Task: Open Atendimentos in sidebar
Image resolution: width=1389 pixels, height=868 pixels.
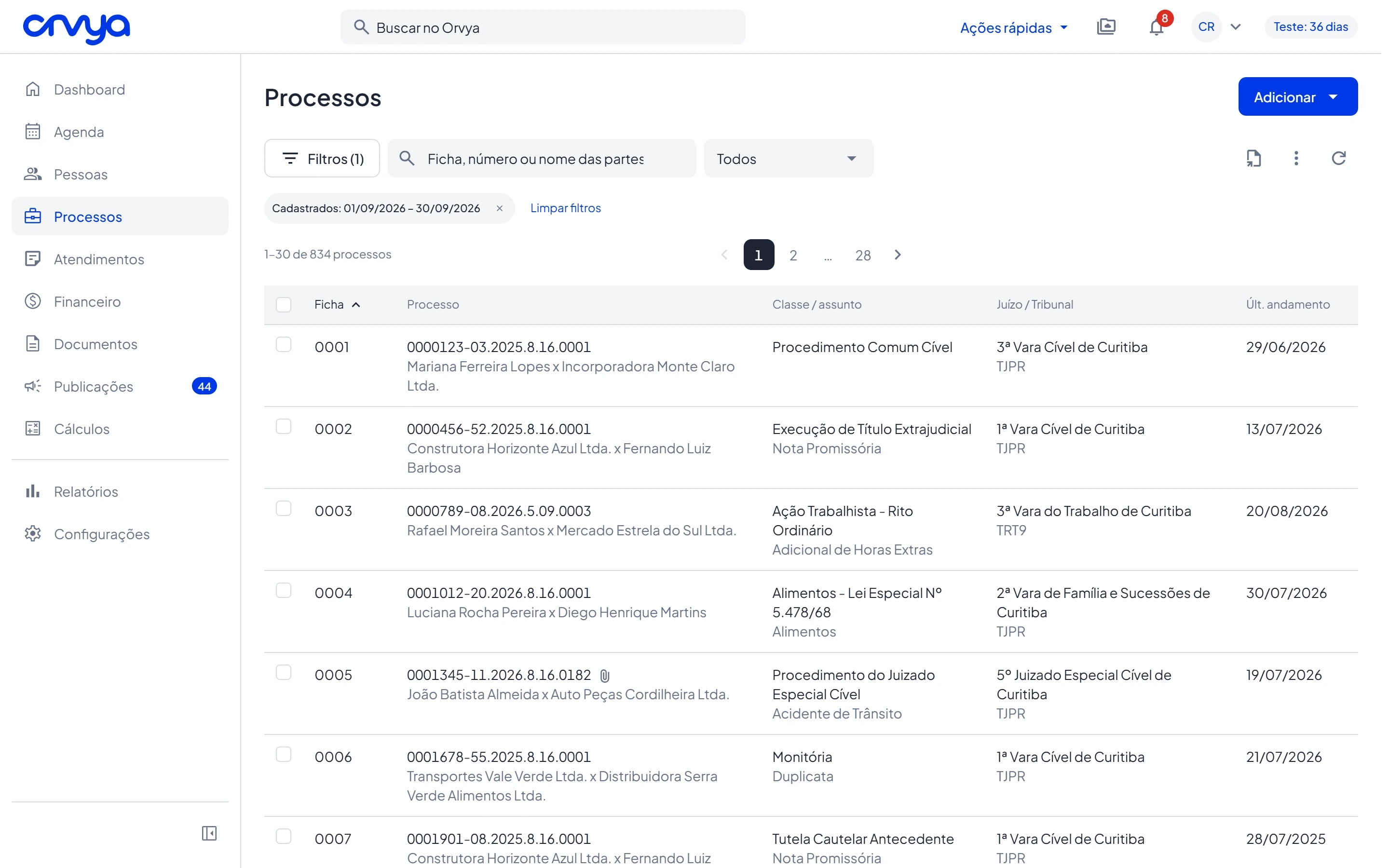Action: 120,259
